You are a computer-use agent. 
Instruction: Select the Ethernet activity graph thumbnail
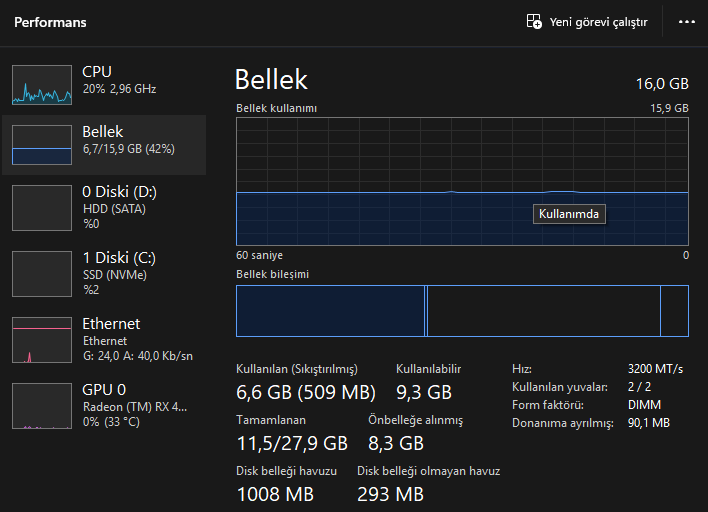coord(42,339)
